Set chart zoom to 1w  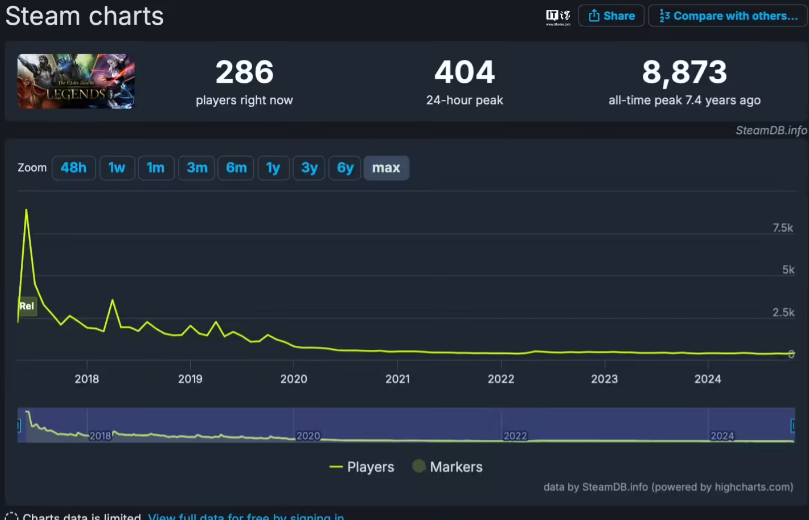(117, 168)
